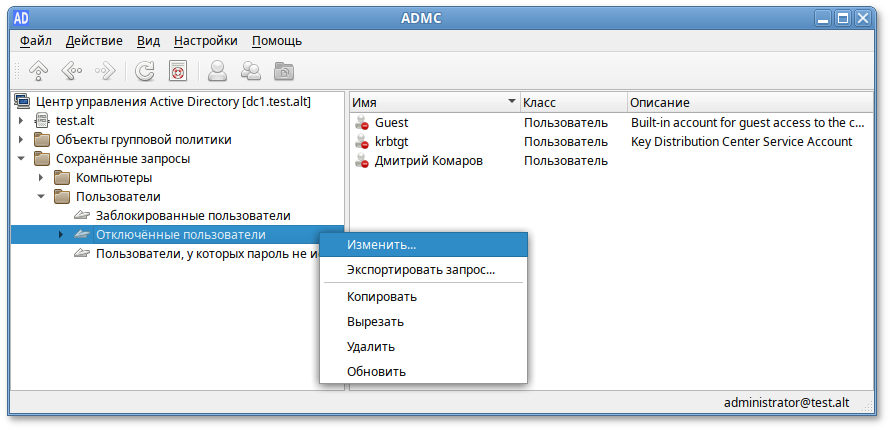Screen dimensions: 890x430
Task: Expand the Компьютеры folder node
Action: click(41, 178)
